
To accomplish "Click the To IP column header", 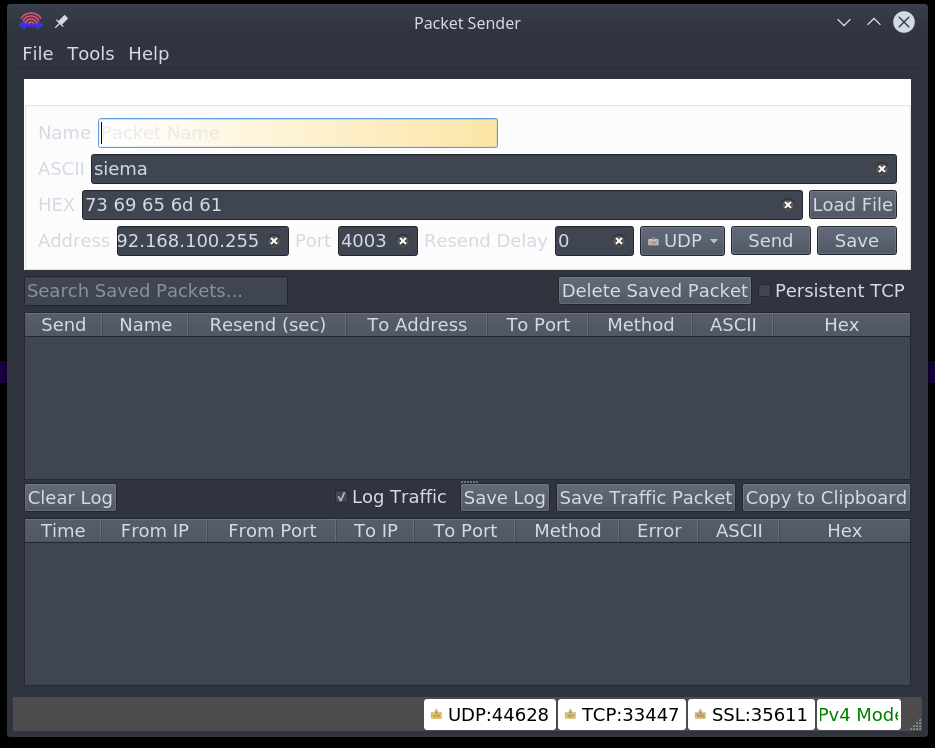I will [x=375, y=531].
